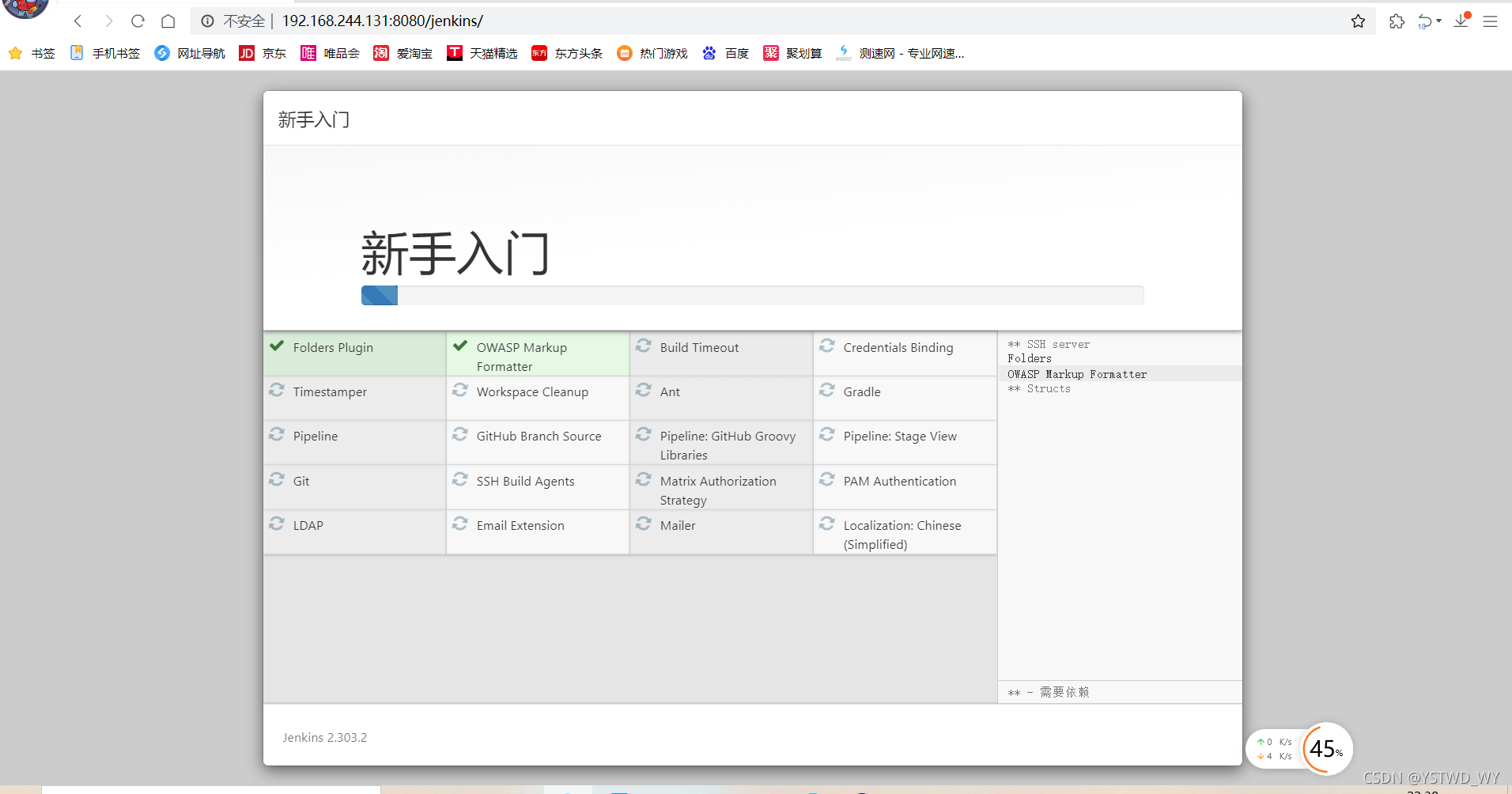Click the OWASP Markup Formatter checkmark
This screenshot has height=794, width=1512.
coord(460,346)
